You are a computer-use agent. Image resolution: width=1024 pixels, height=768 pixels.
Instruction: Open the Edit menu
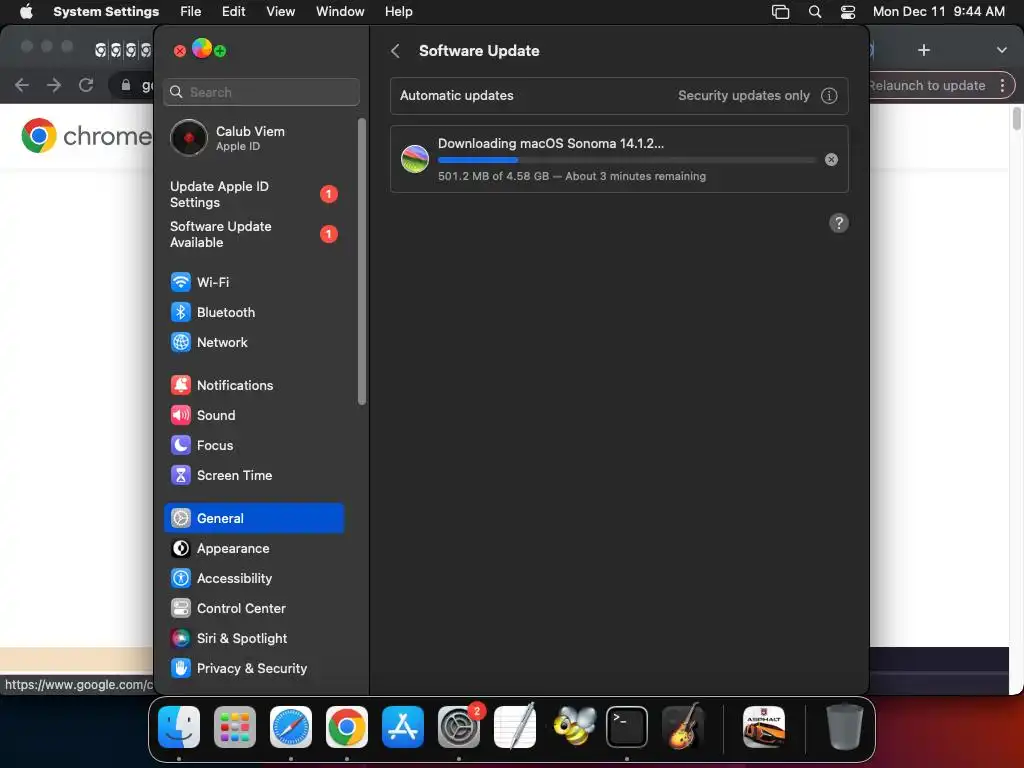[233, 12]
